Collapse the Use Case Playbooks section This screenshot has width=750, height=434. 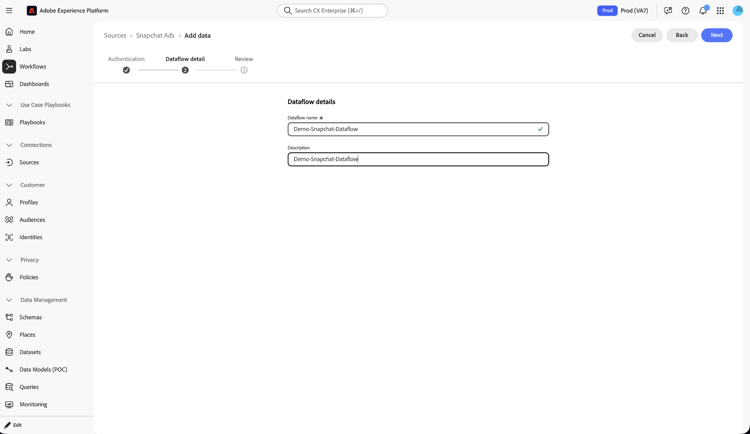[9, 105]
